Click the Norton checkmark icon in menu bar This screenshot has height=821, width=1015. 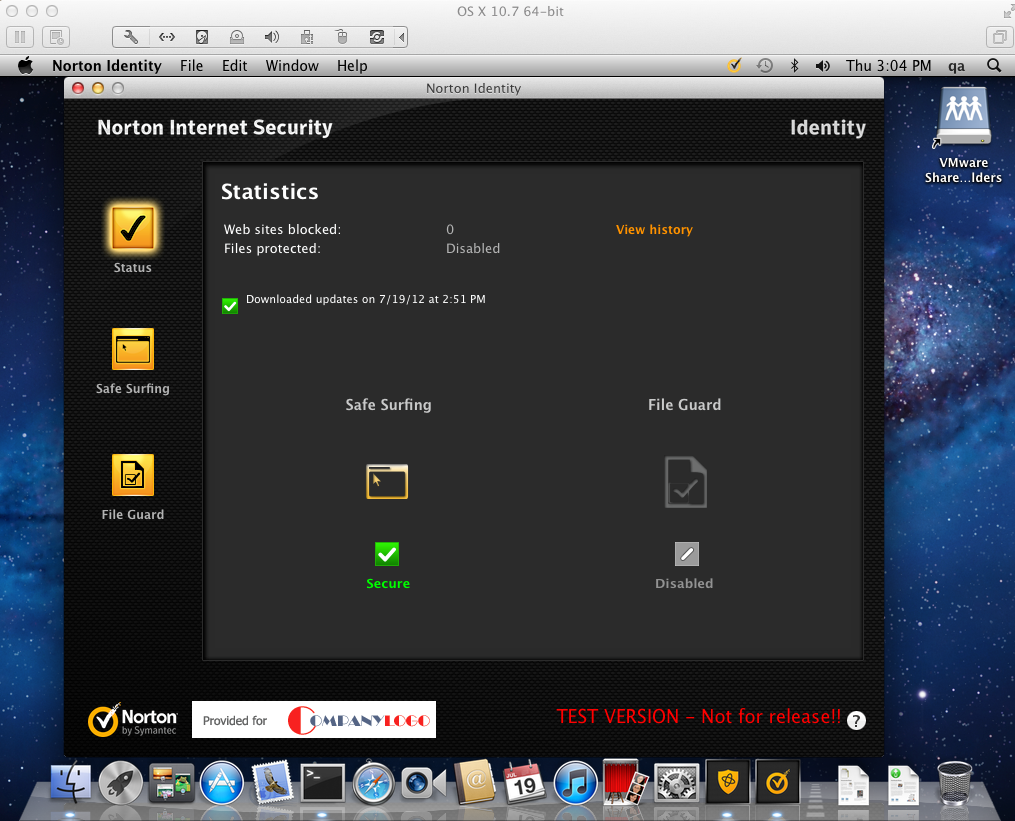(734, 66)
